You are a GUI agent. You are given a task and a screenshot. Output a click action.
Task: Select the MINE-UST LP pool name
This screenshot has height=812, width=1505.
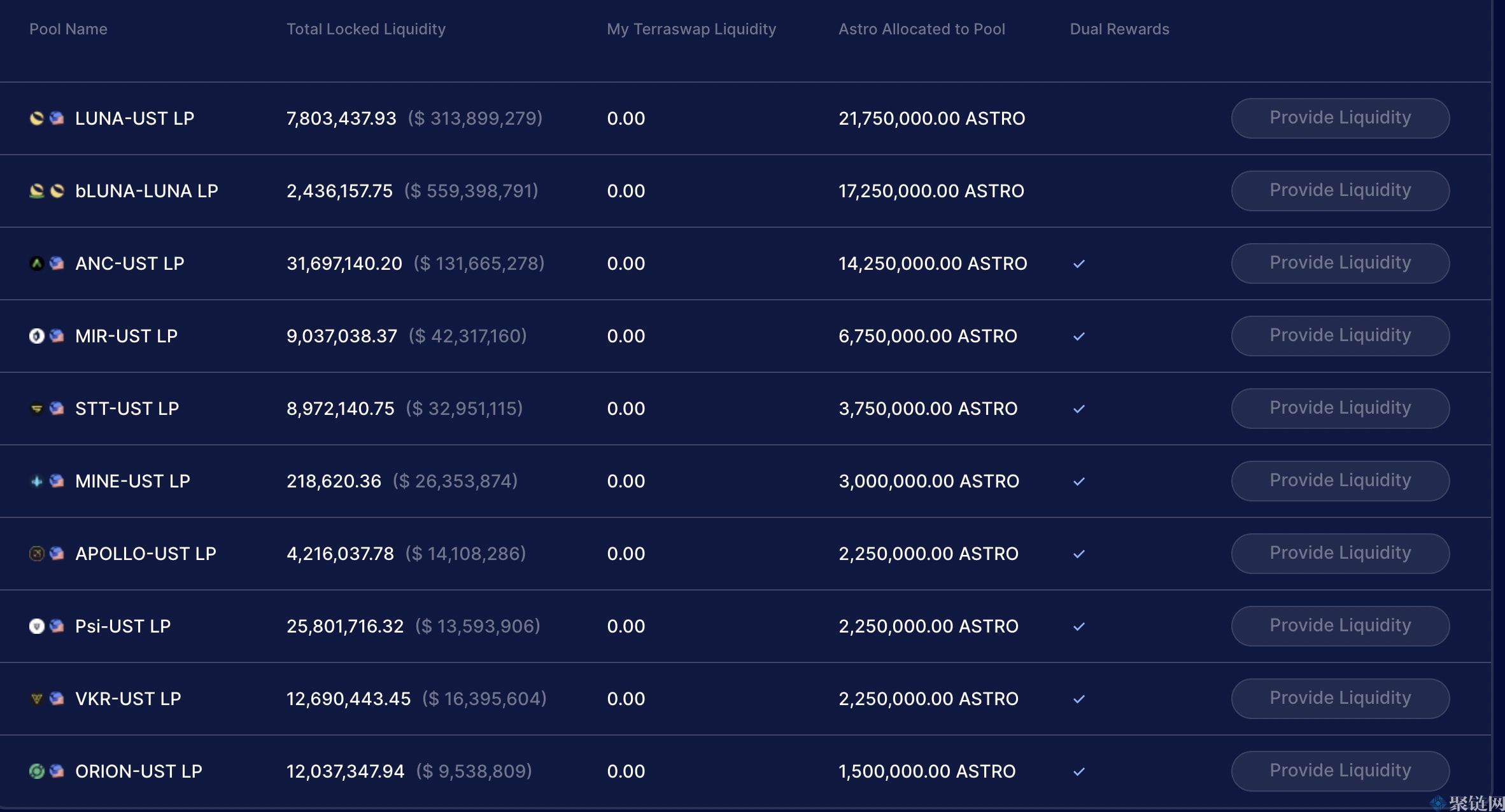[132, 481]
